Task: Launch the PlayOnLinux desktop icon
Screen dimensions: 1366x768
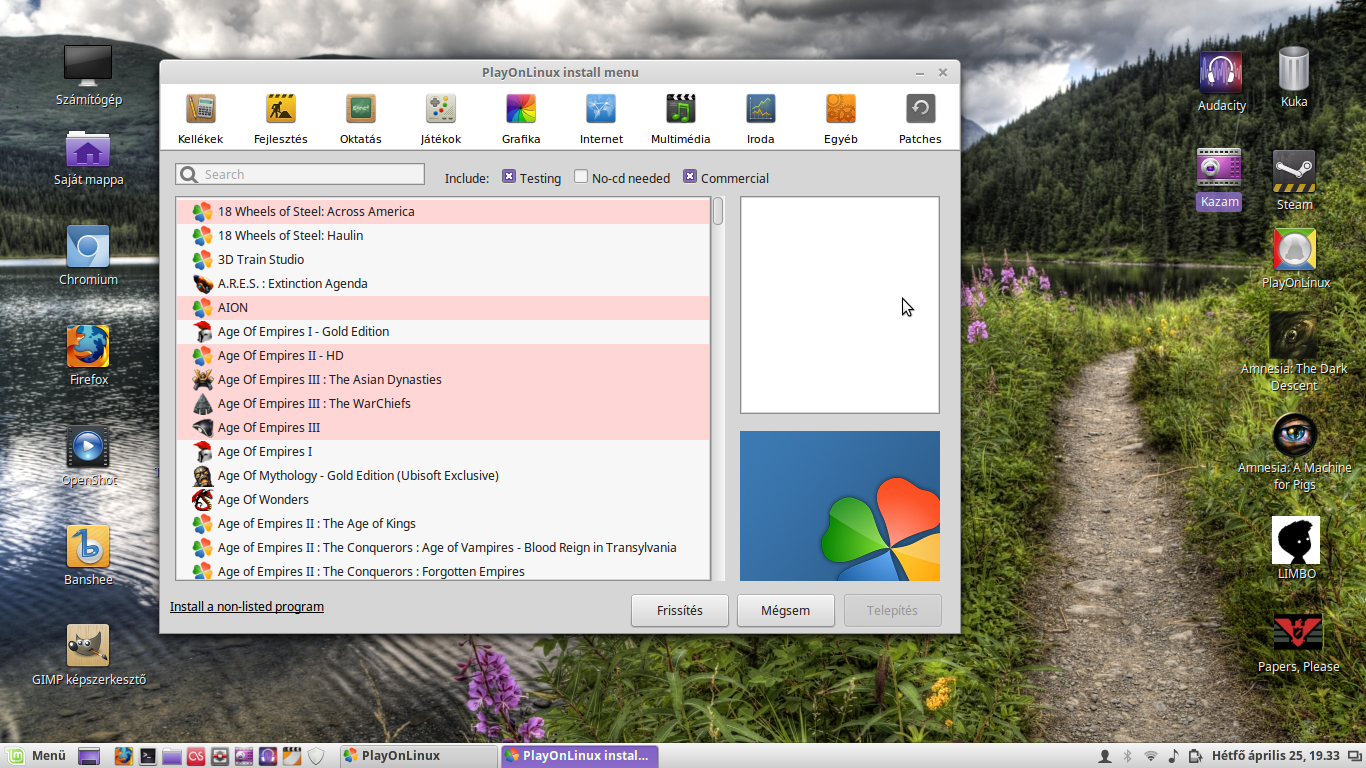Action: point(1295,258)
